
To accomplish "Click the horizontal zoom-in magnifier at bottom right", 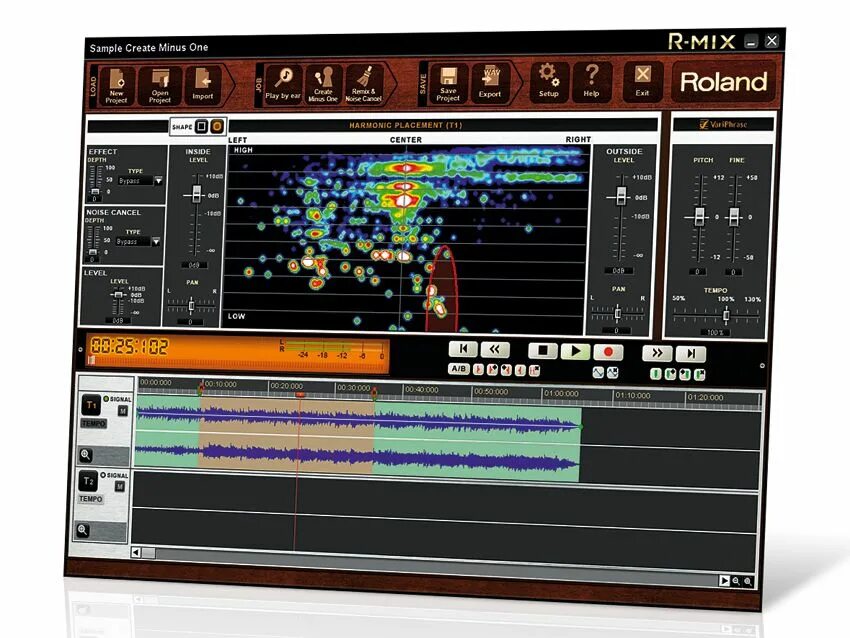I will (x=748, y=581).
